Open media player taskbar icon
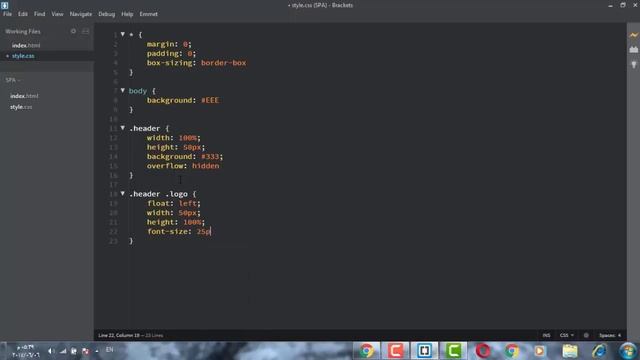This screenshot has width=640, height=360. [540, 351]
